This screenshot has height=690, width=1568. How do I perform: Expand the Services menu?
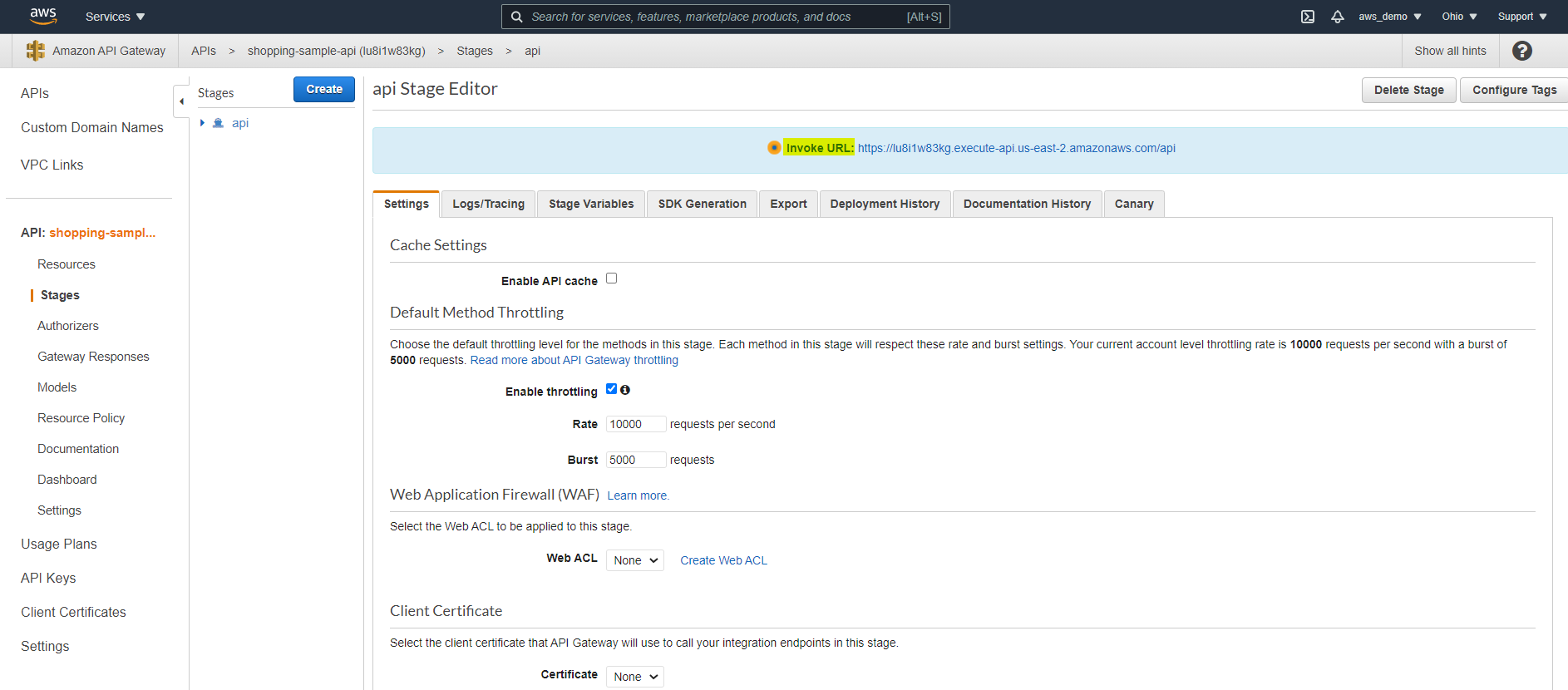pos(115,17)
